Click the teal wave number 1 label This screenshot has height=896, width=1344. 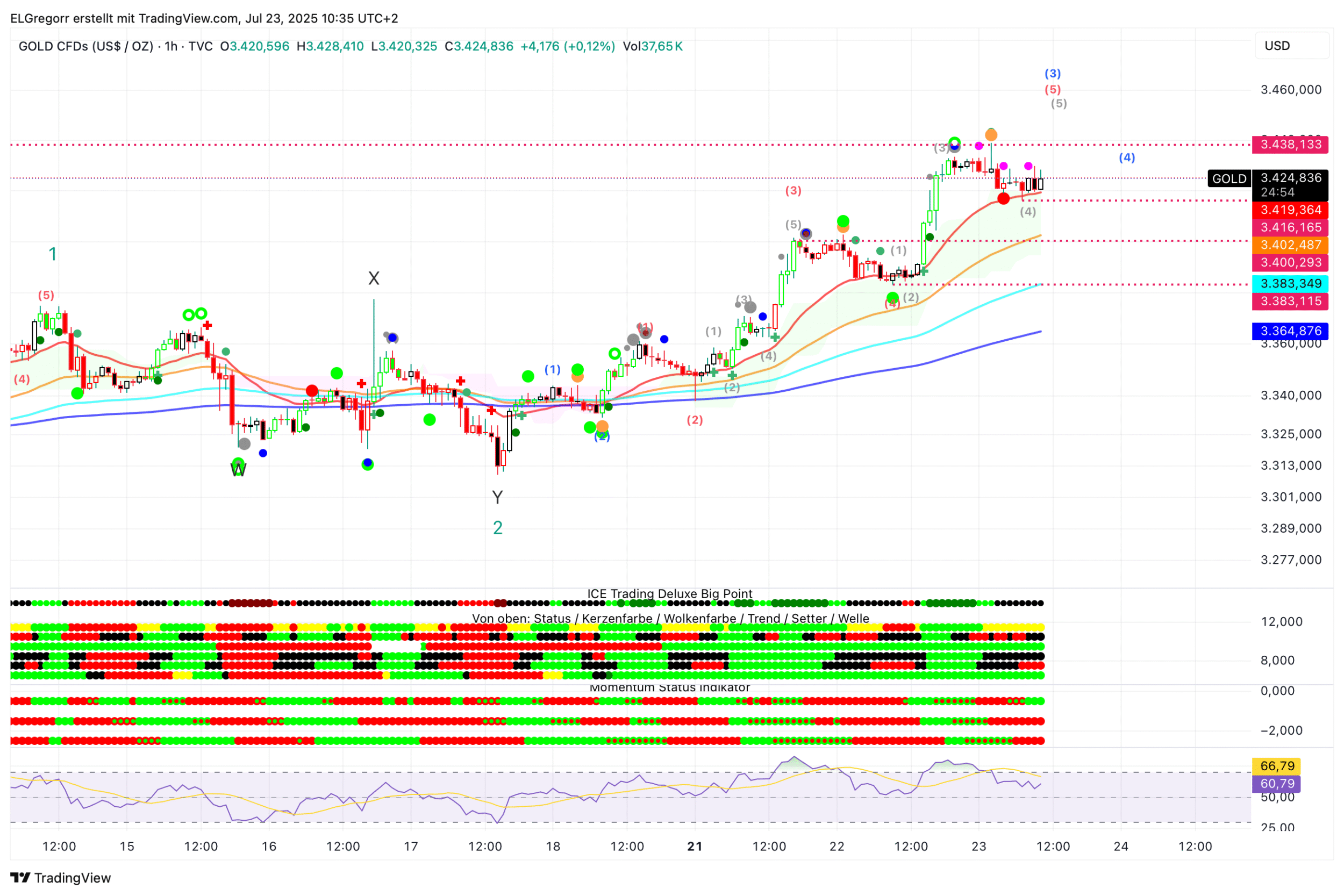click(x=53, y=254)
